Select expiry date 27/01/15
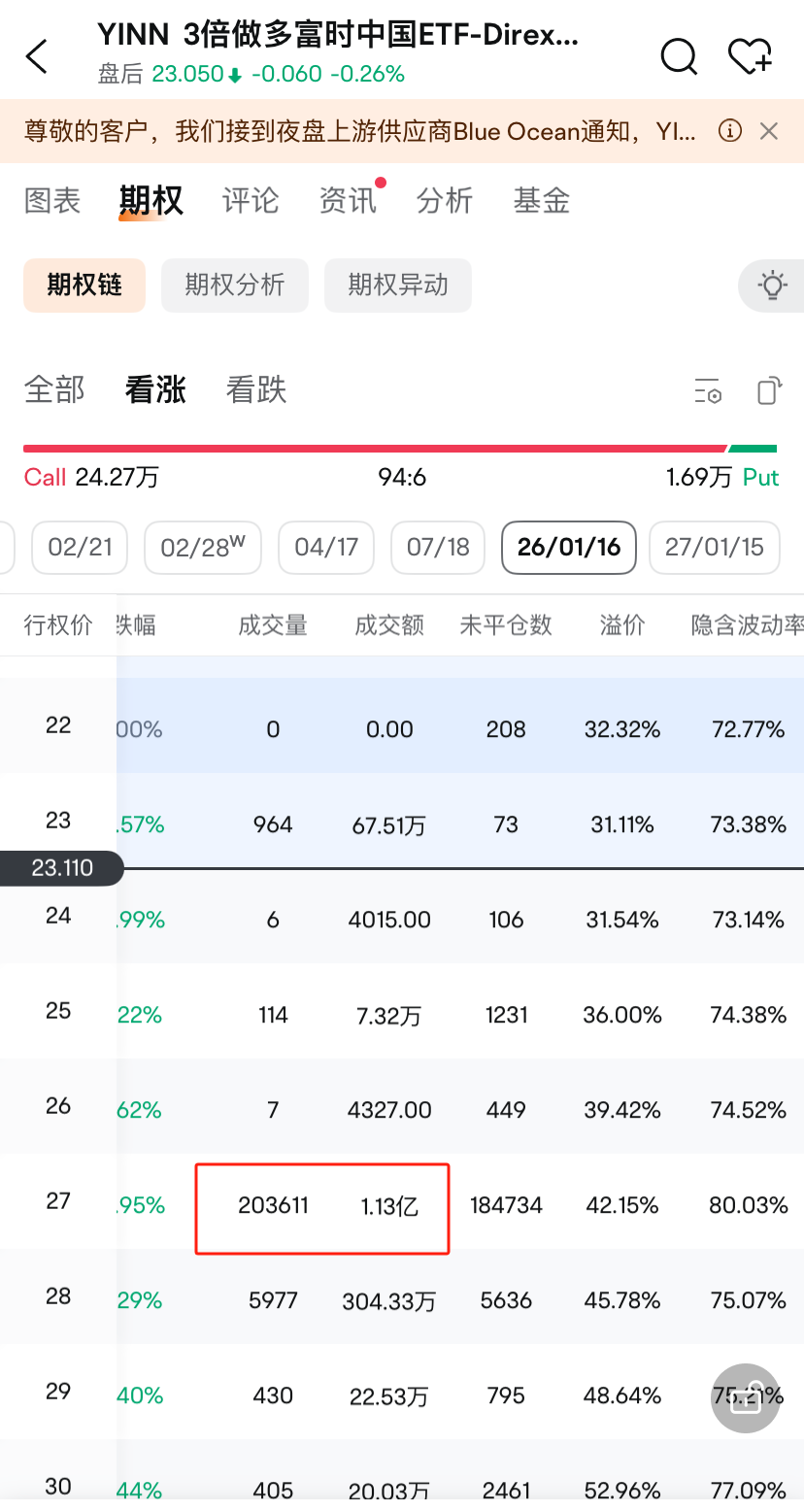This screenshot has width=804, height=1512. point(715,548)
